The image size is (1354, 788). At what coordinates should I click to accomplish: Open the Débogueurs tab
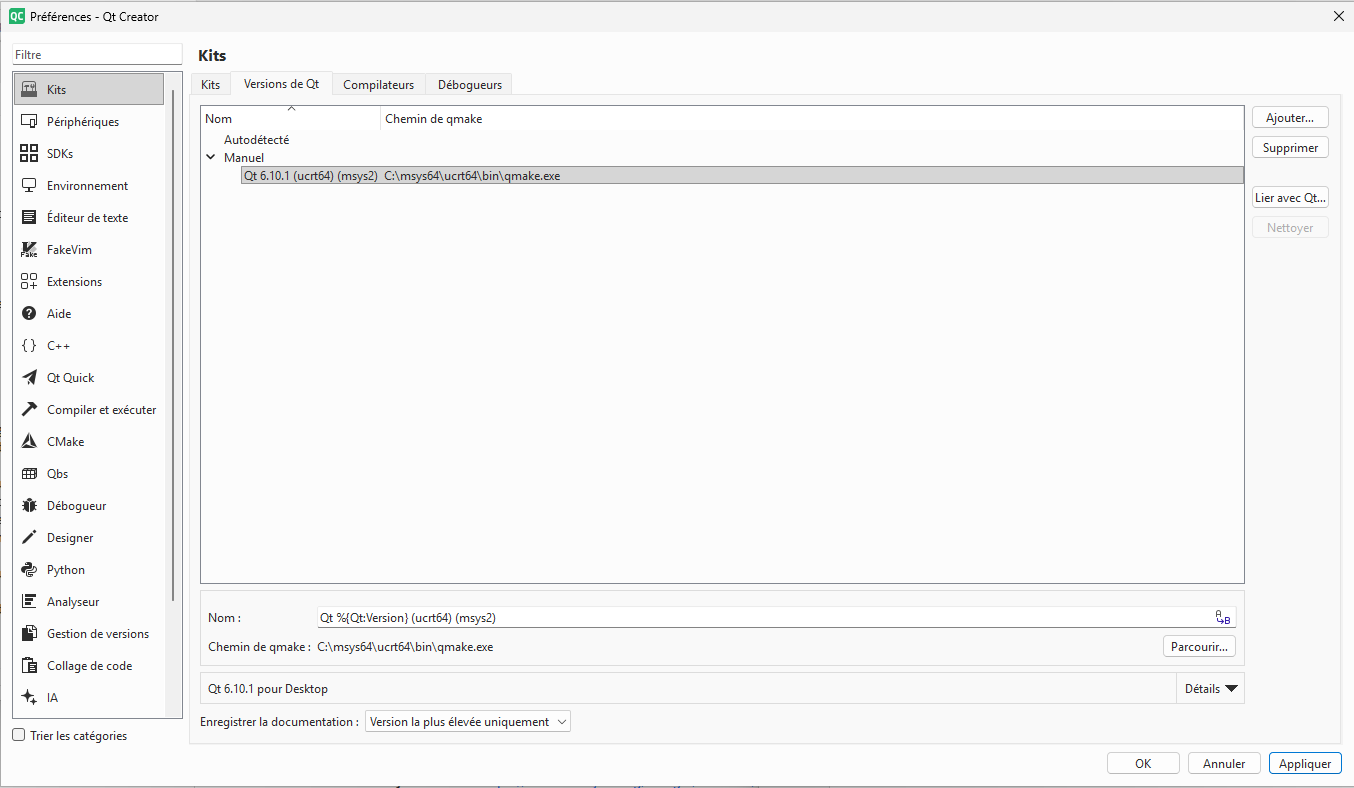[x=469, y=85]
